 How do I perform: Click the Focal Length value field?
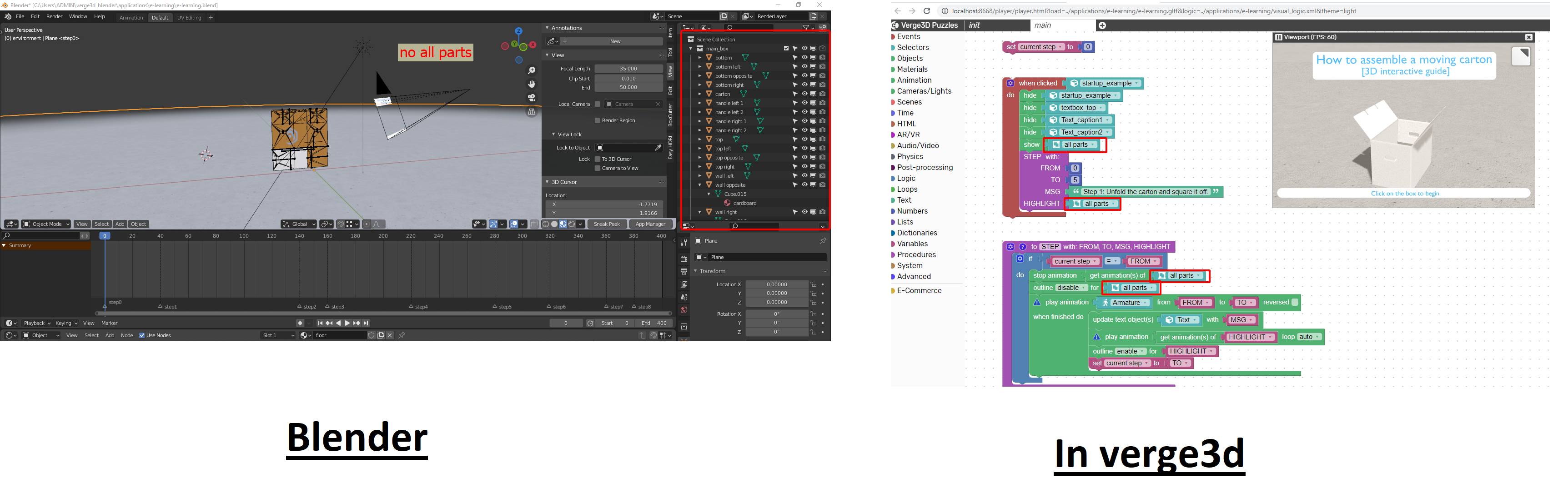click(628, 69)
